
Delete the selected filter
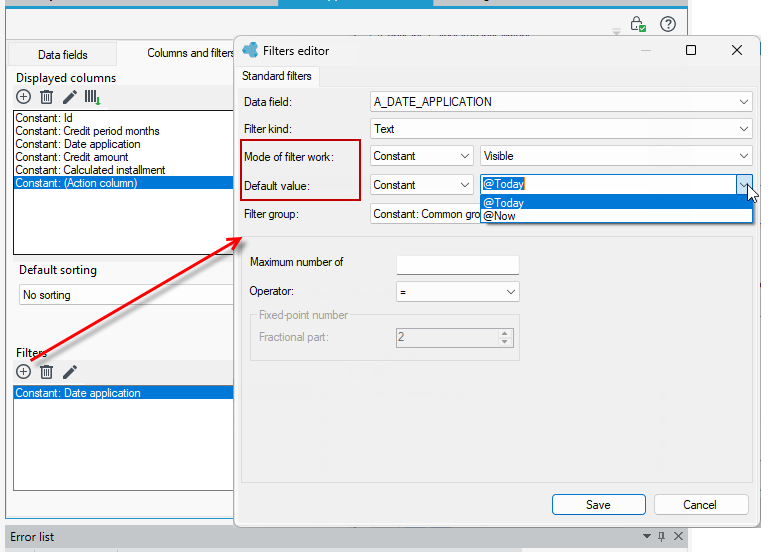tap(46, 372)
